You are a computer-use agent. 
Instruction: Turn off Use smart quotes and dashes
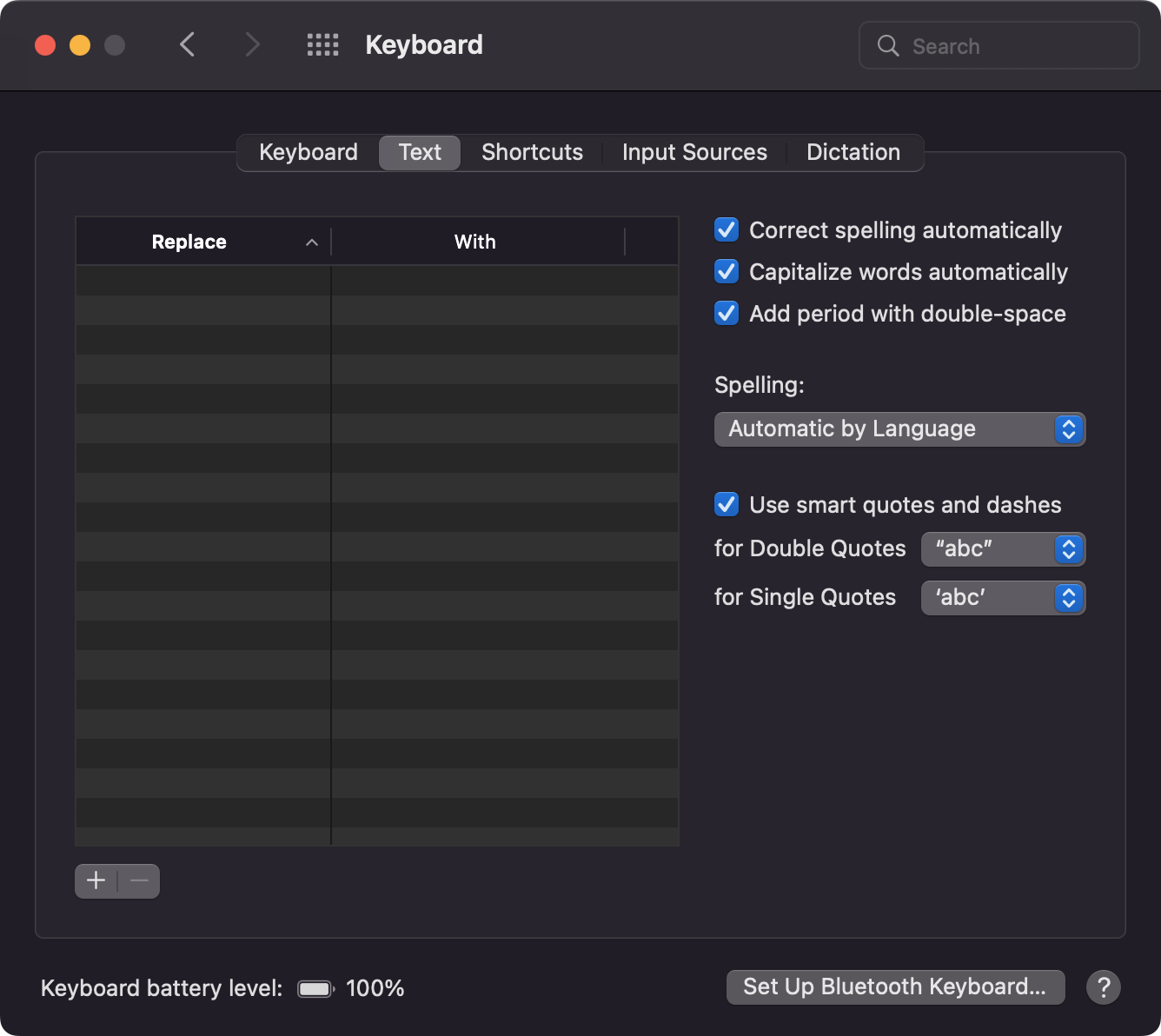tap(726, 505)
